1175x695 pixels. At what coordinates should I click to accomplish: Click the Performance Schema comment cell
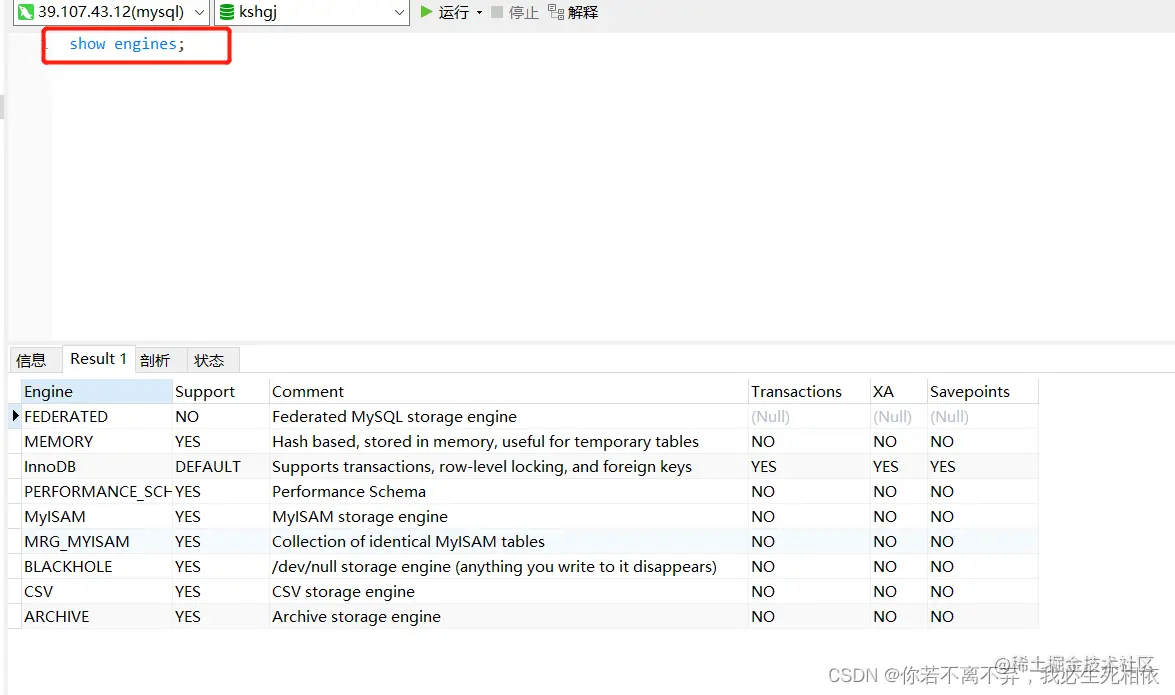(x=509, y=492)
